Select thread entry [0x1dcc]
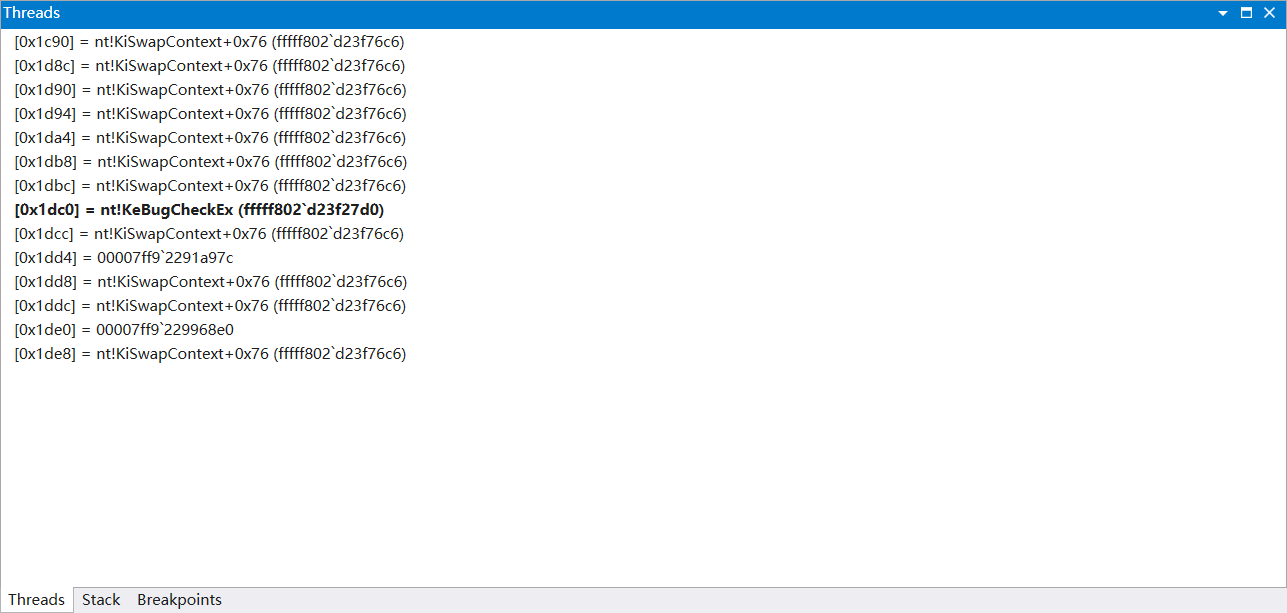 tap(210, 233)
